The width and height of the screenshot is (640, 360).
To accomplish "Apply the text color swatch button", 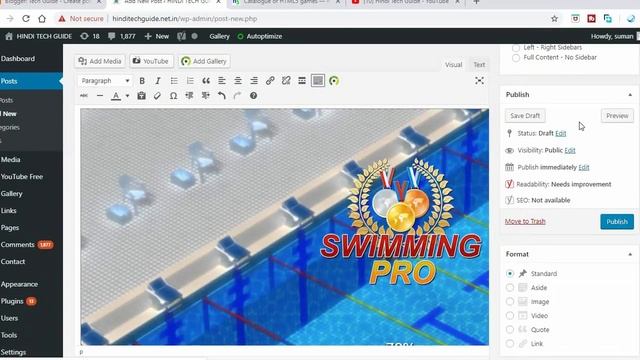I will point(116,96).
